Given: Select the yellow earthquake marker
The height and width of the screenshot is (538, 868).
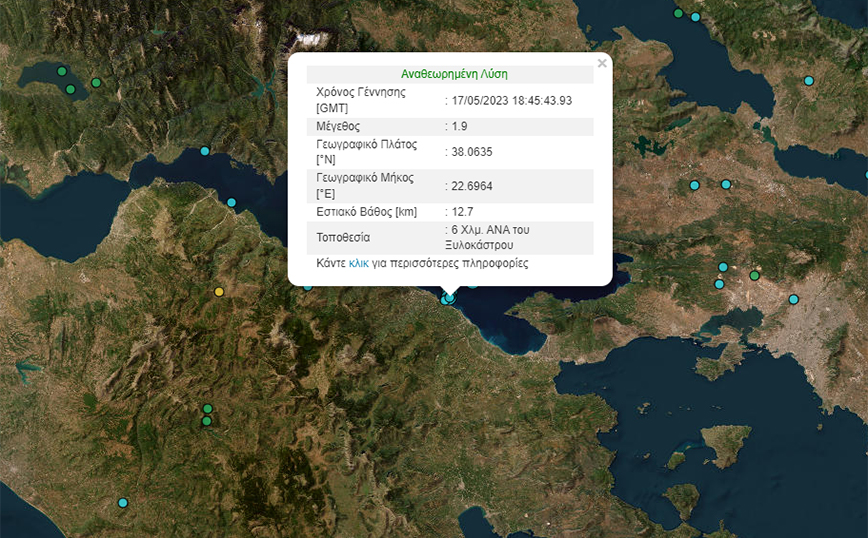Looking at the screenshot, I should point(219,292).
